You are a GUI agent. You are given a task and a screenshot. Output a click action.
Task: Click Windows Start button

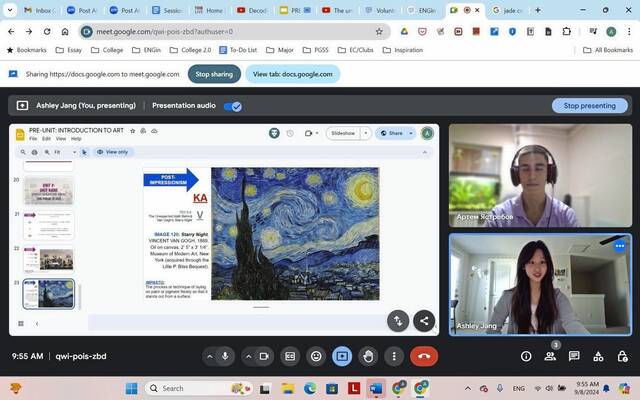[131, 388]
